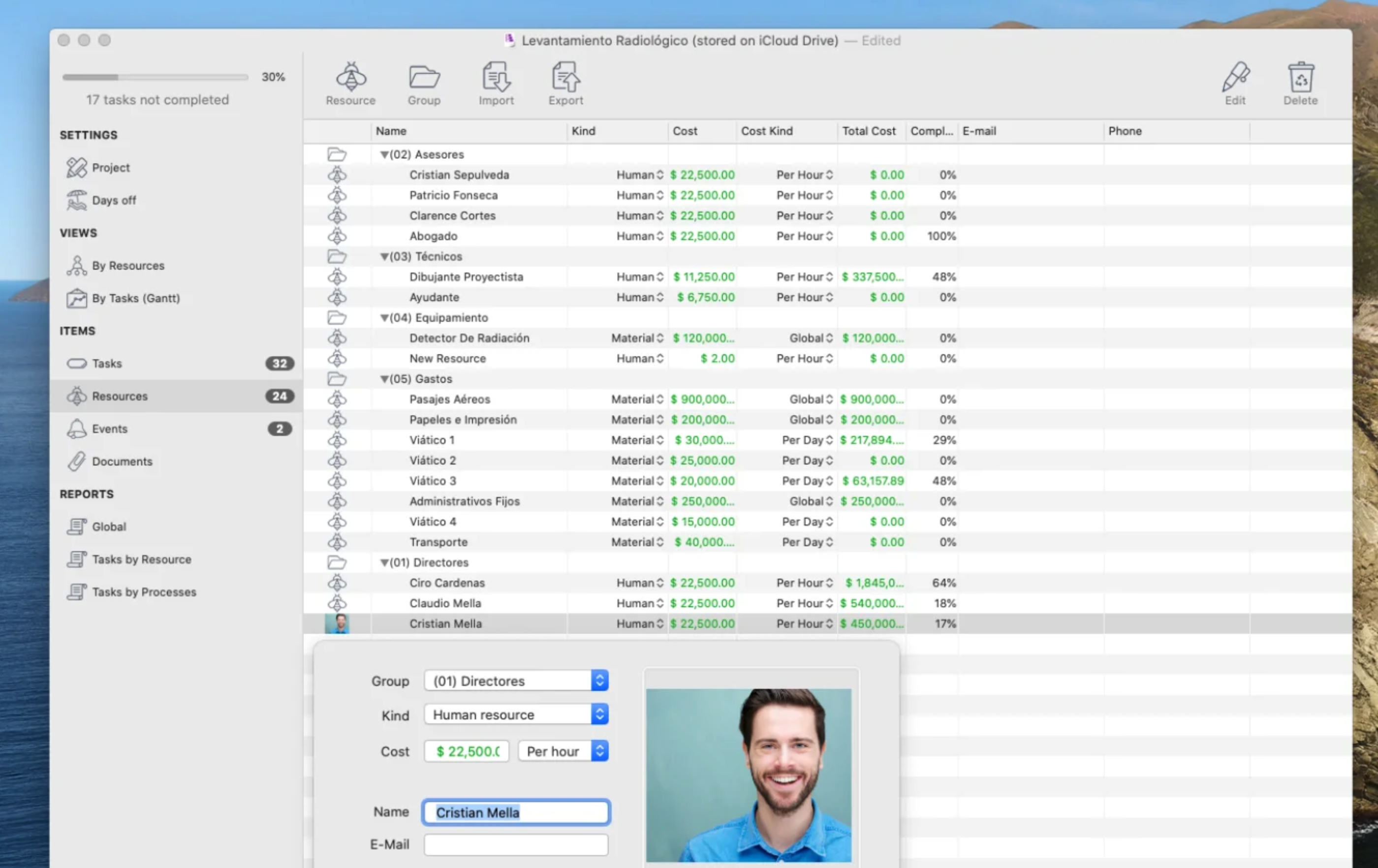
Task: Switch to By Resources view
Action: (x=115, y=266)
